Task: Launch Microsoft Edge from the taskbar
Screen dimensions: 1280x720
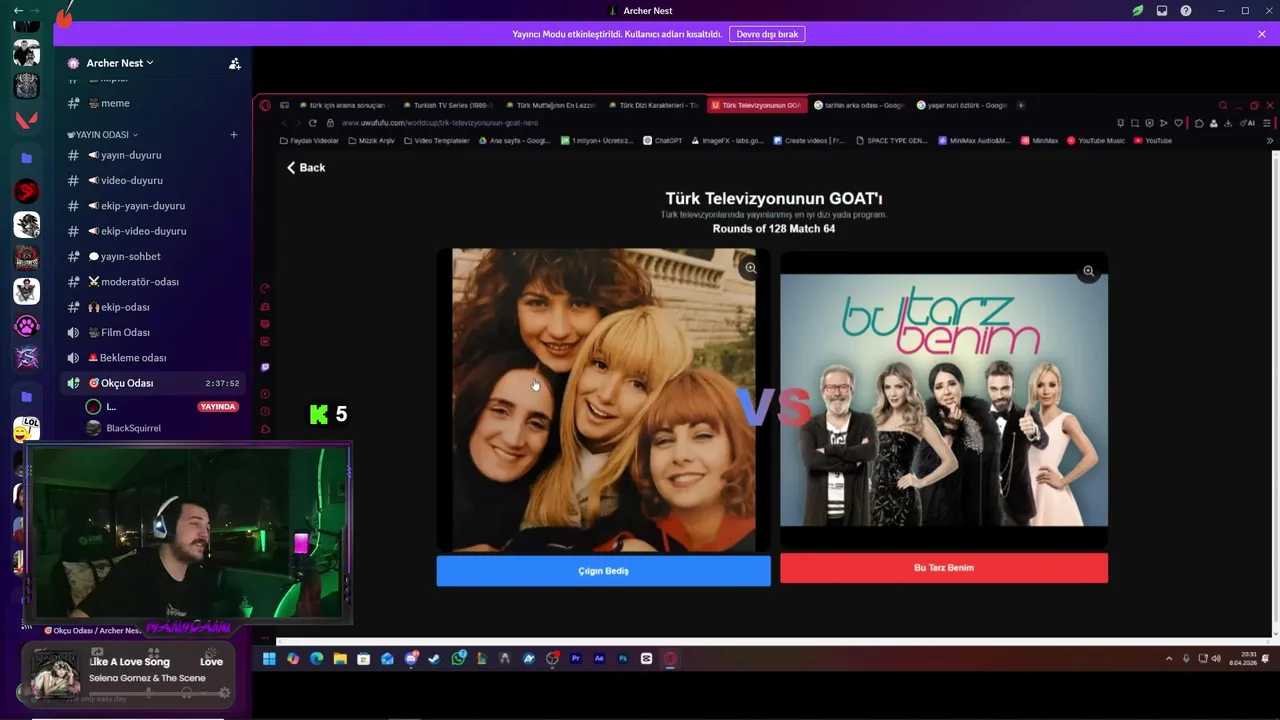Action: click(x=316, y=659)
